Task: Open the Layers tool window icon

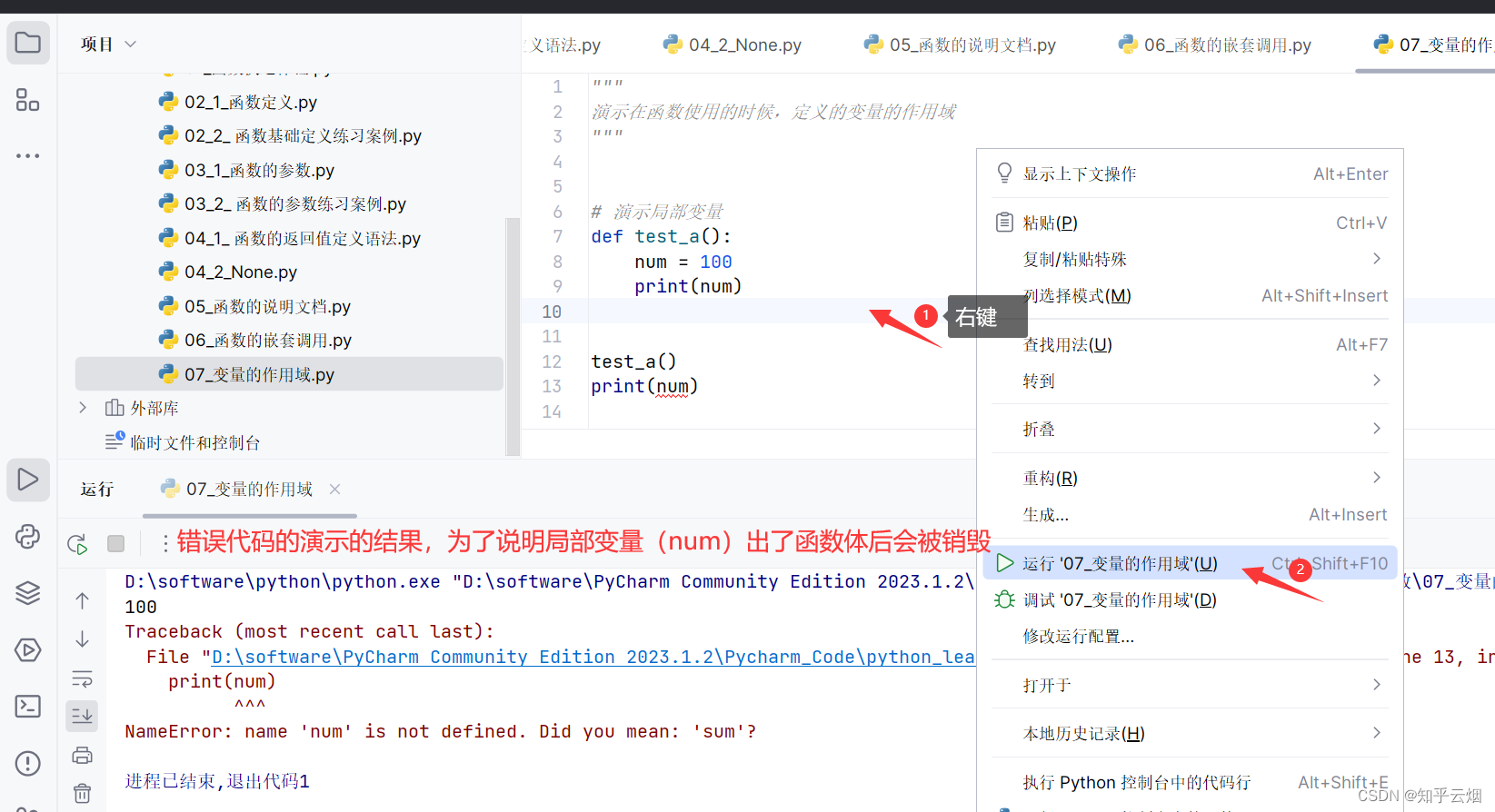Action: coord(28,593)
